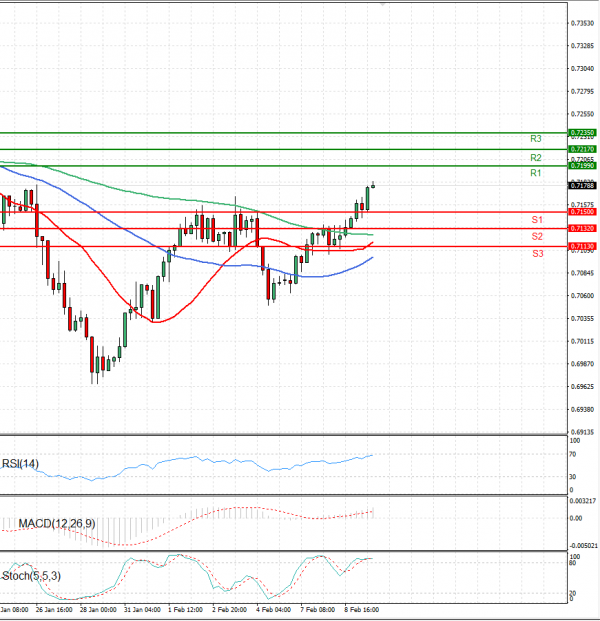Click the S3 support label
600x621 pixels.
[x=538, y=253]
